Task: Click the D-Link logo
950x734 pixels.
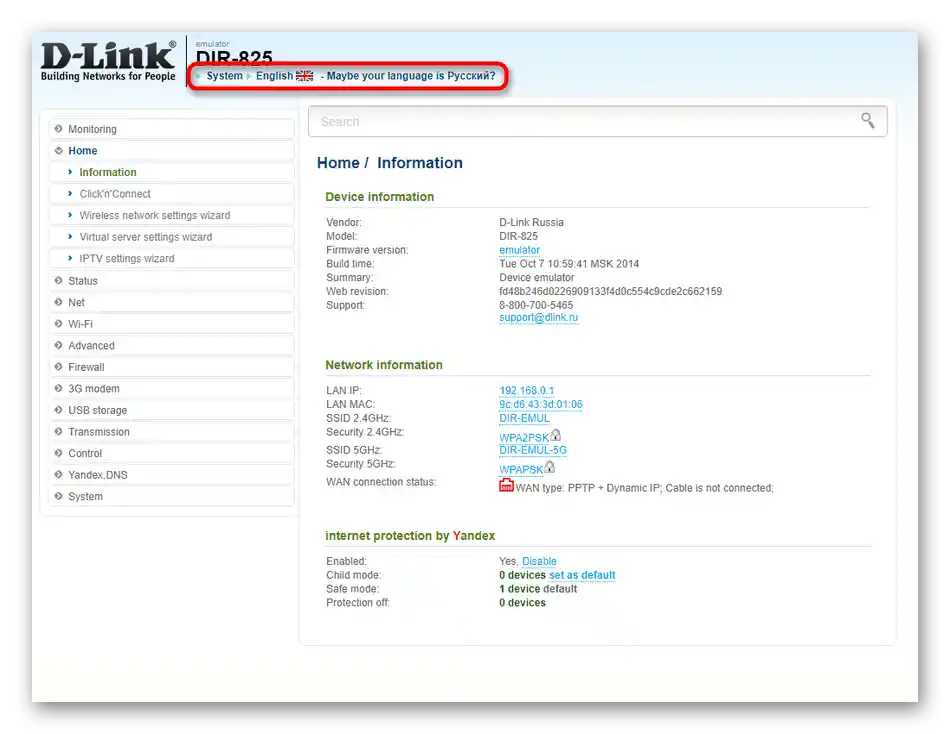Action: 108,61
